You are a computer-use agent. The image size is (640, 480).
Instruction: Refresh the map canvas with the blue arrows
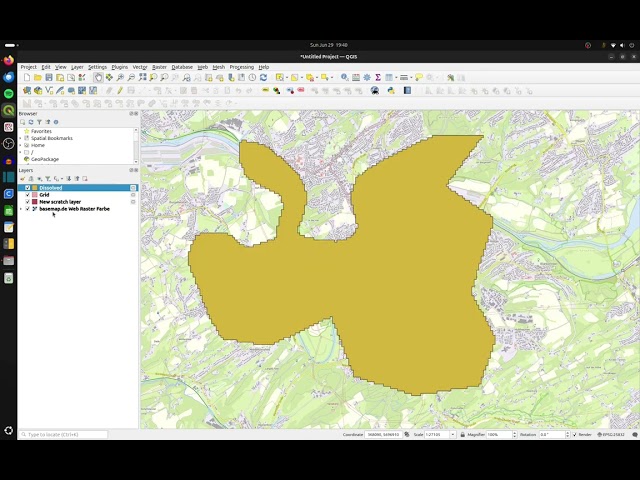[x=264, y=78]
